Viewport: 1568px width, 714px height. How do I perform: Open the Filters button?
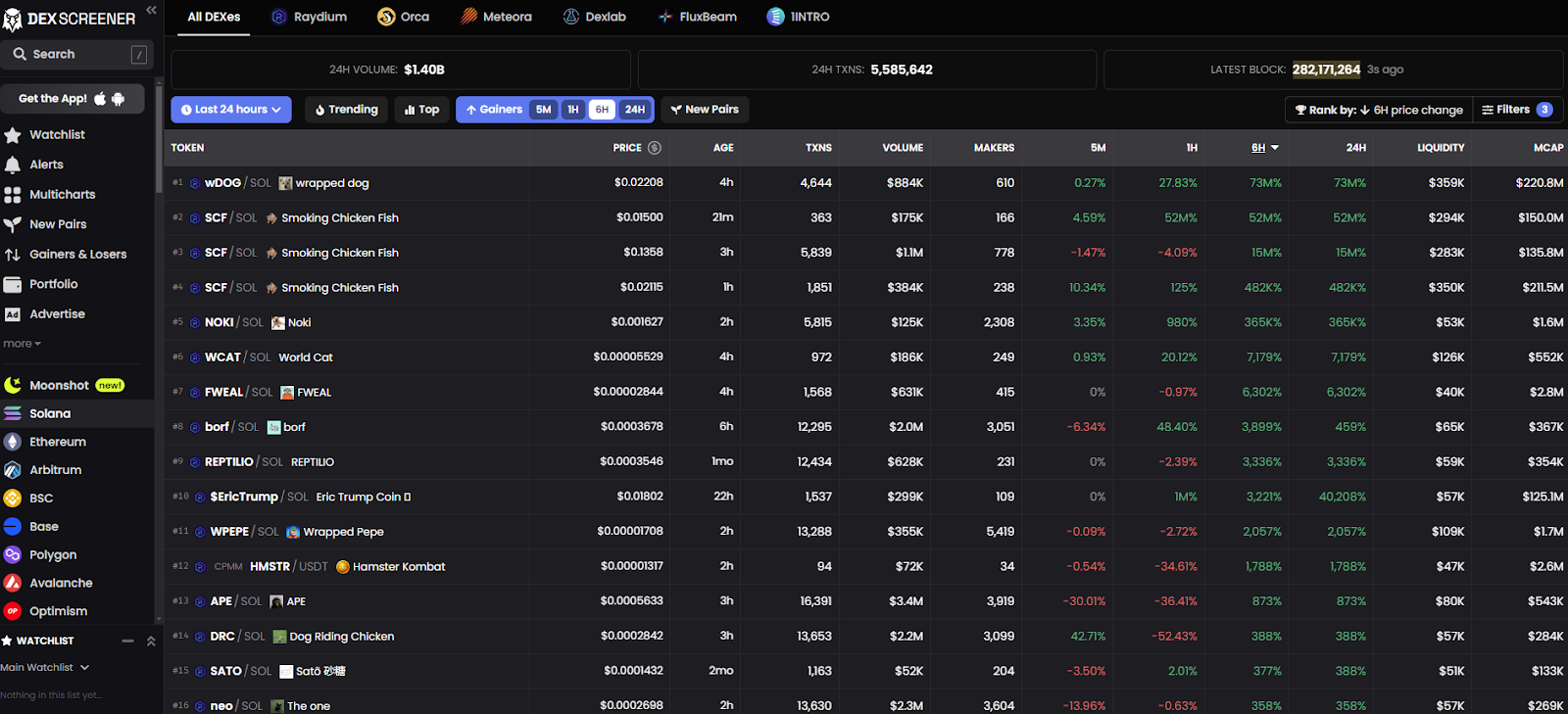(1517, 110)
